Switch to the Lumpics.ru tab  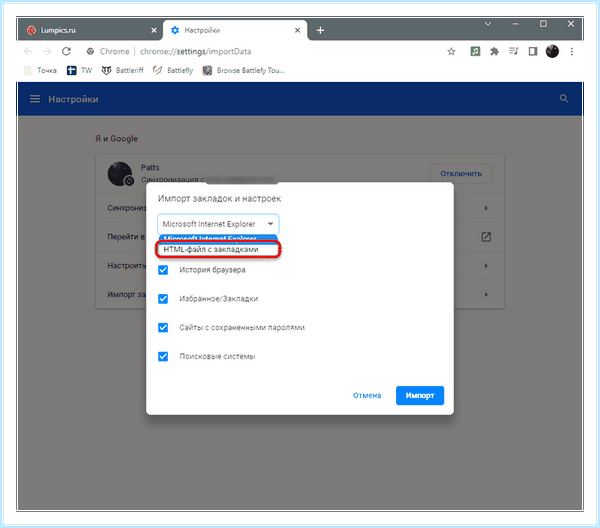click(x=90, y=30)
